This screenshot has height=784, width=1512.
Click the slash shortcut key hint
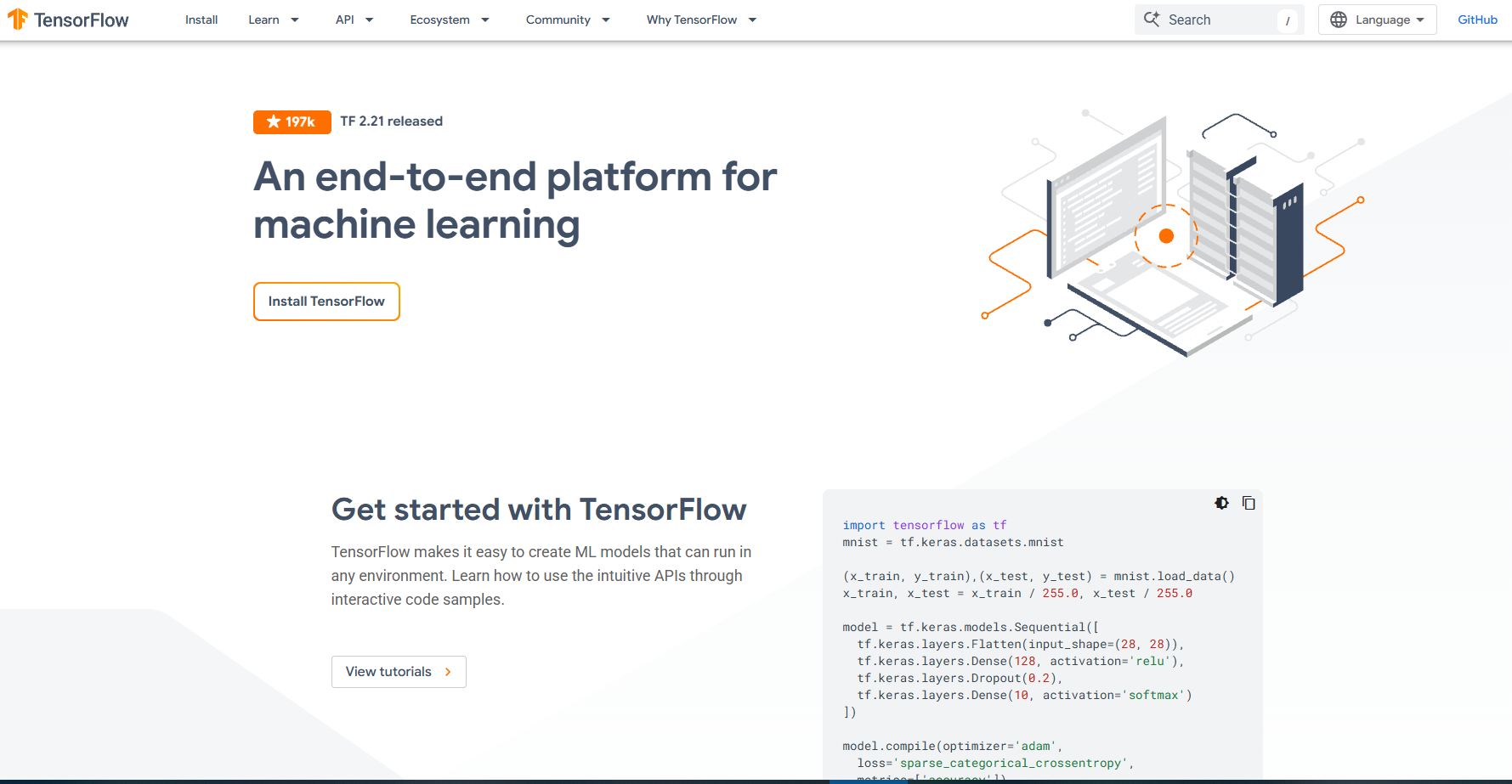(x=1287, y=20)
